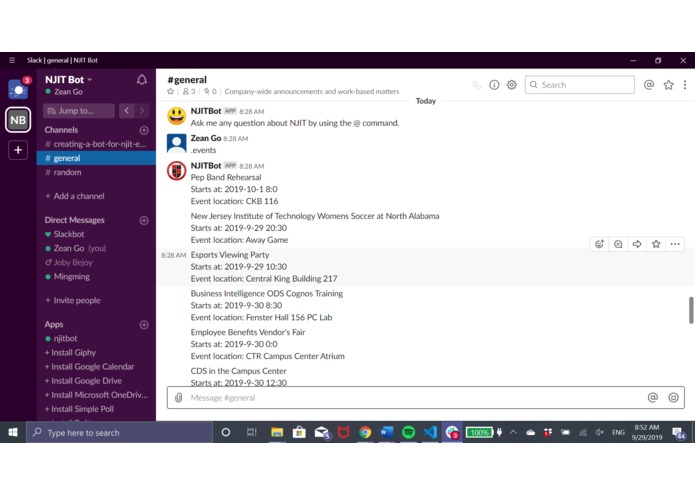Viewport: 695px width, 494px height.
Task: Expand the NJIT Bot workspace menu
Action: point(69,80)
